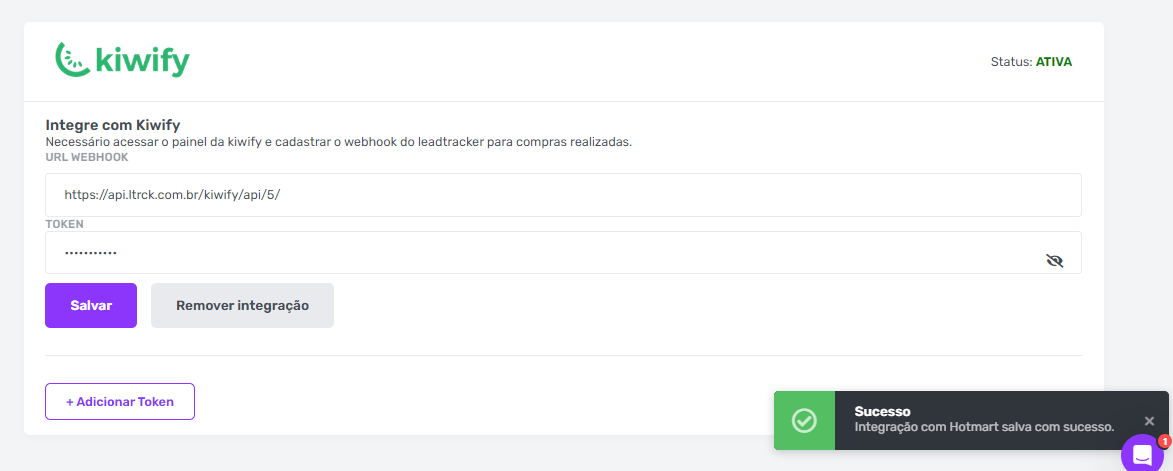Dismiss the Sucesso notification with X
1173x471 pixels.
point(1150,421)
